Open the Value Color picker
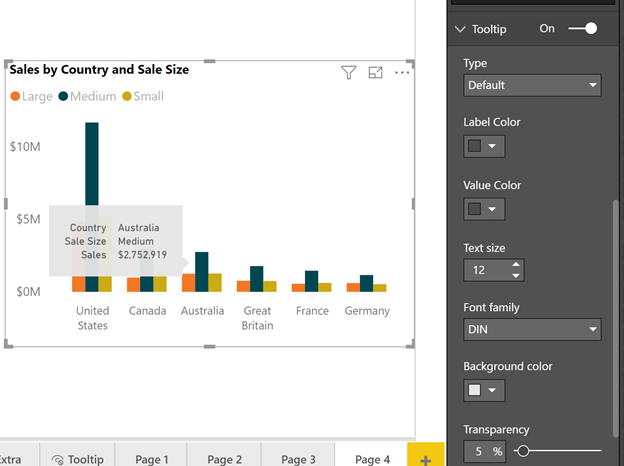624x466 pixels. (484, 209)
